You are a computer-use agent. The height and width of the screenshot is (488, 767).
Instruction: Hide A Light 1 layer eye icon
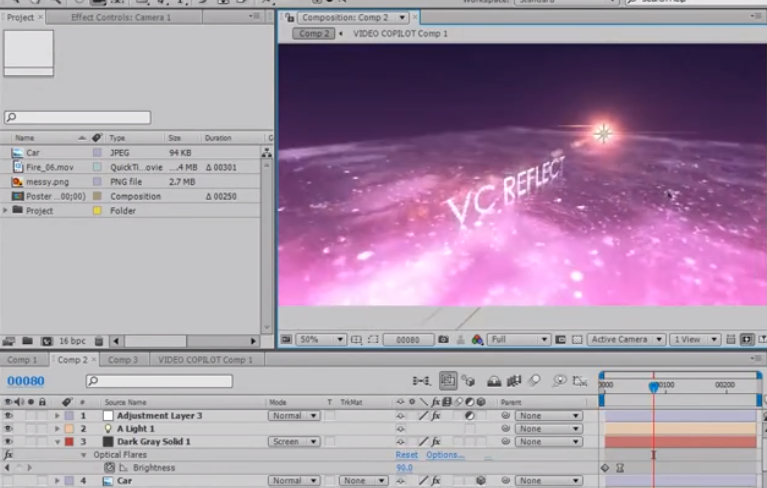click(x=8, y=428)
